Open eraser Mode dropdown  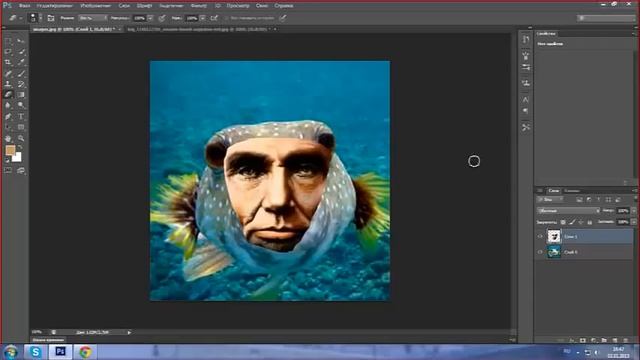(x=93, y=18)
